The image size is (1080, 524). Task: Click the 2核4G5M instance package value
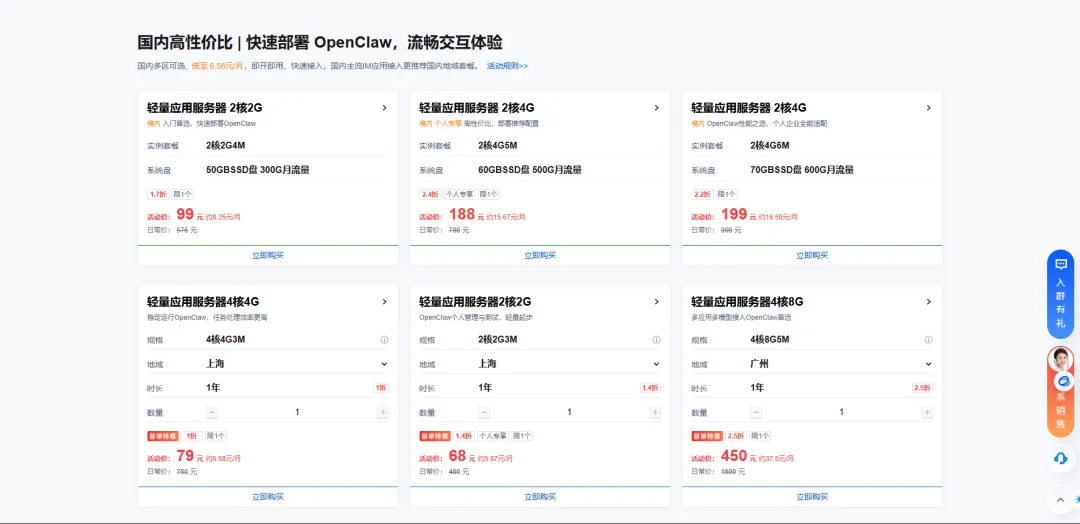pos(497,145)
